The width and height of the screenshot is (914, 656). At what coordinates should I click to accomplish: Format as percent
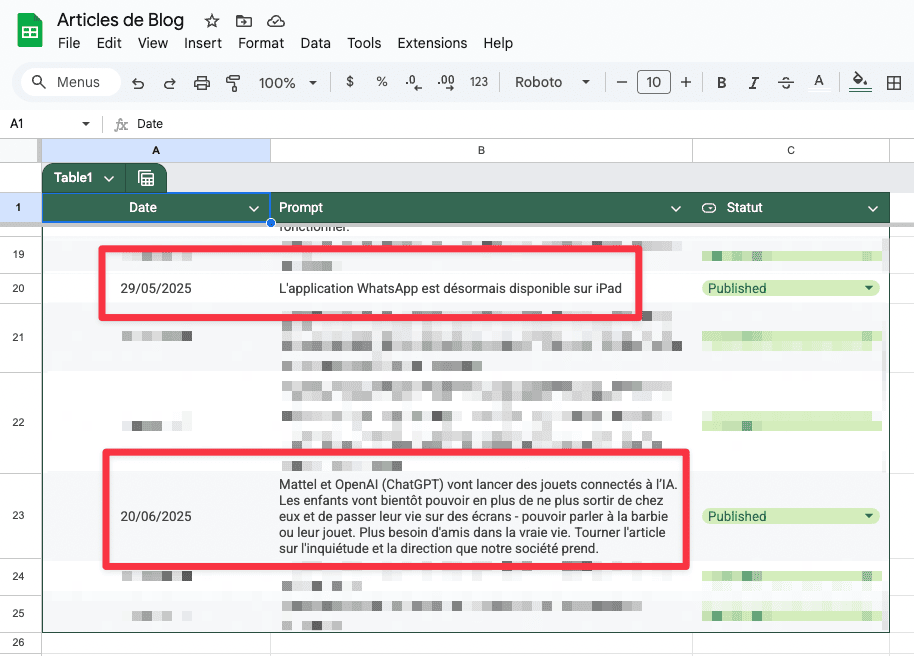[x=382, y=82]
